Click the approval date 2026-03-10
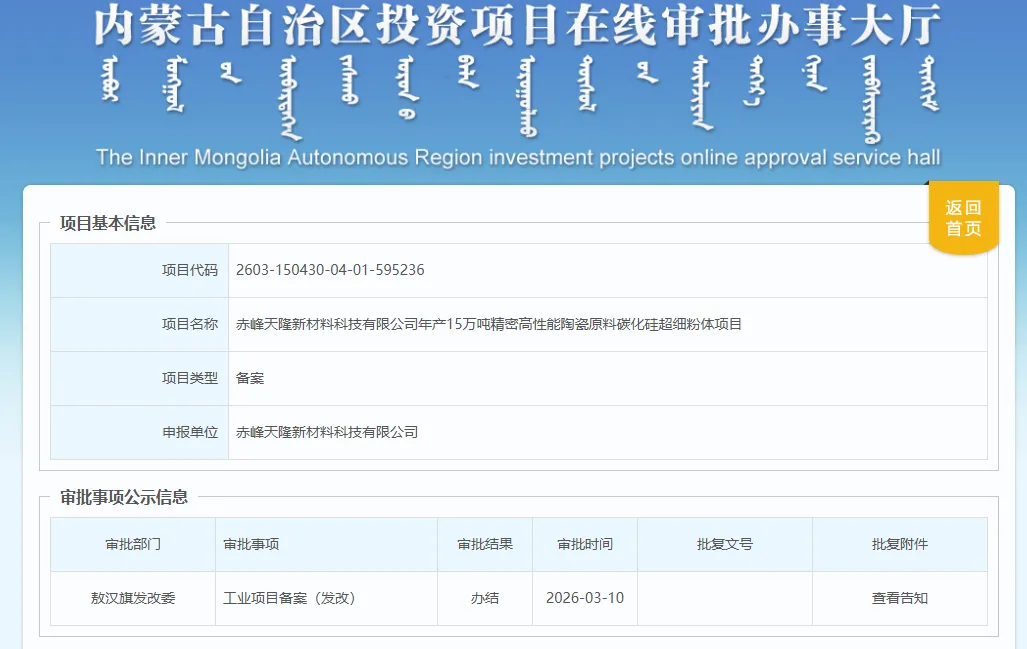 pos(585,598)
